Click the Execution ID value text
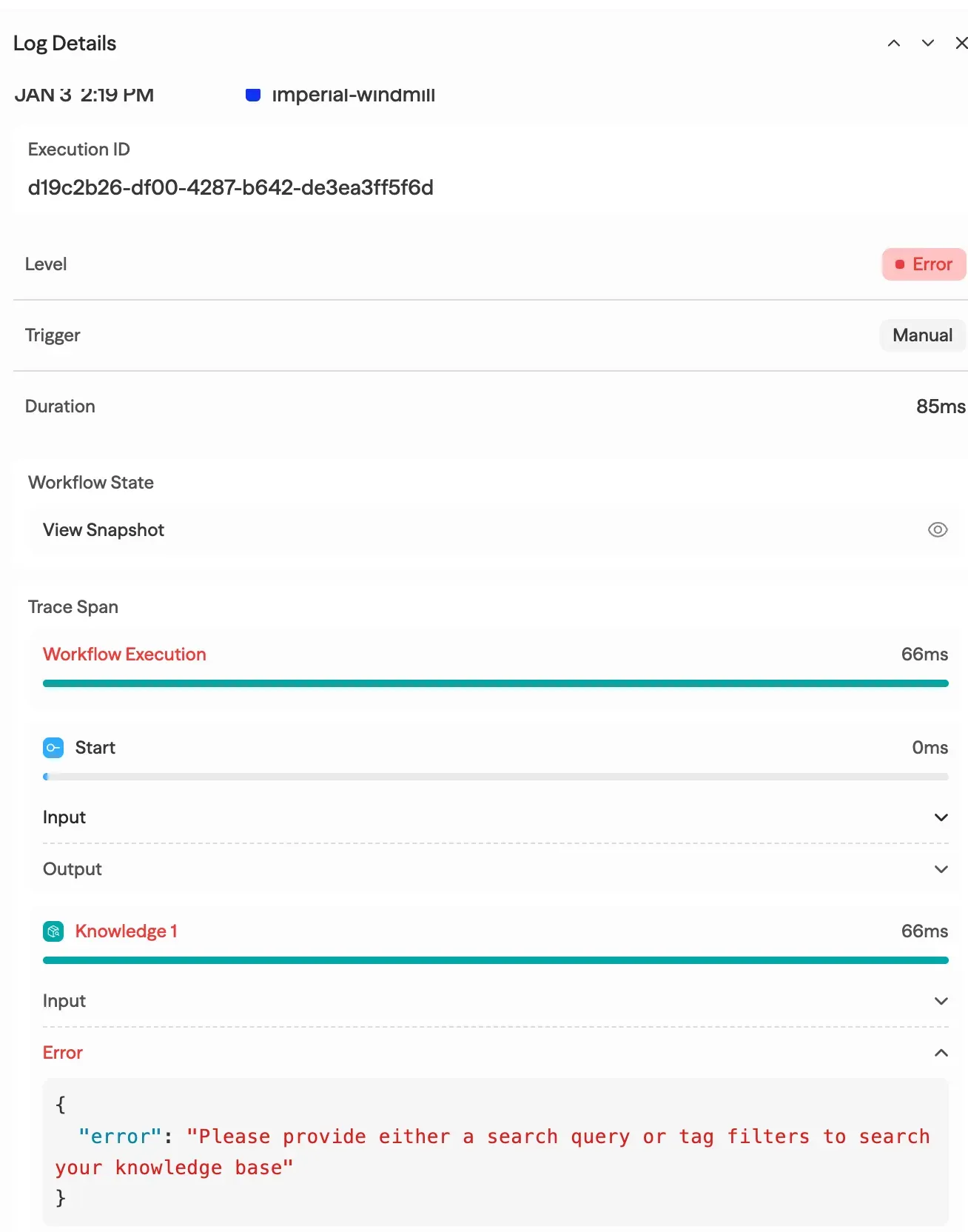Viewport: 968px width, 1232px height. point(230,188)
